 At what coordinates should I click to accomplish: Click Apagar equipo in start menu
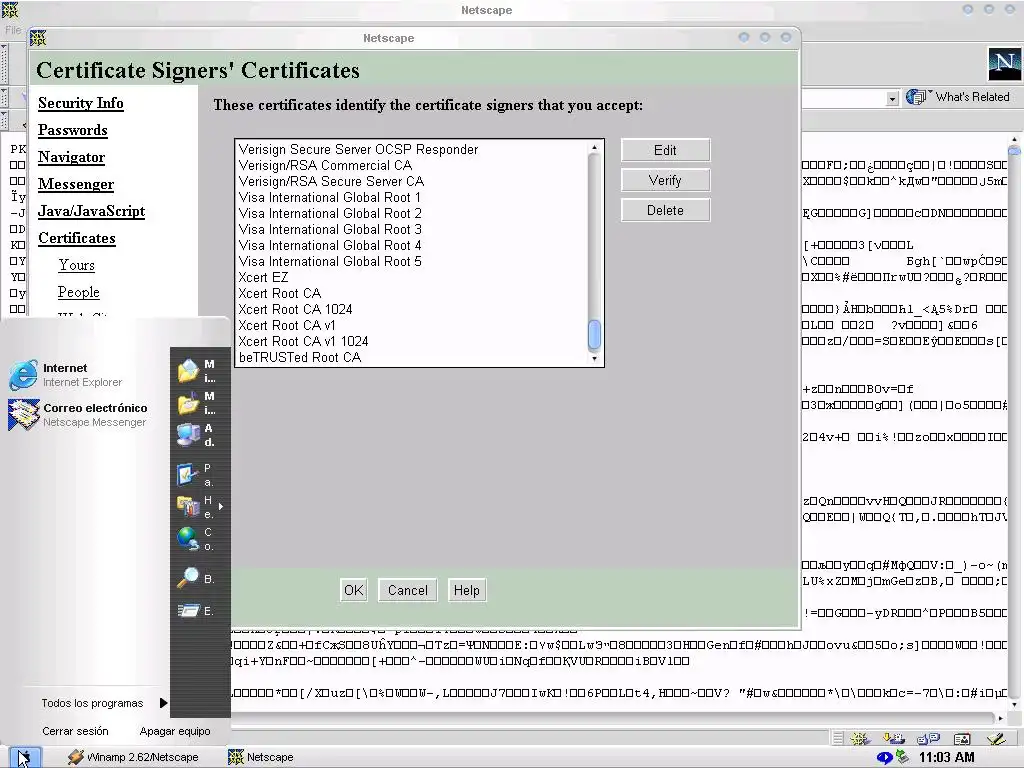click(x=175, y=731)
